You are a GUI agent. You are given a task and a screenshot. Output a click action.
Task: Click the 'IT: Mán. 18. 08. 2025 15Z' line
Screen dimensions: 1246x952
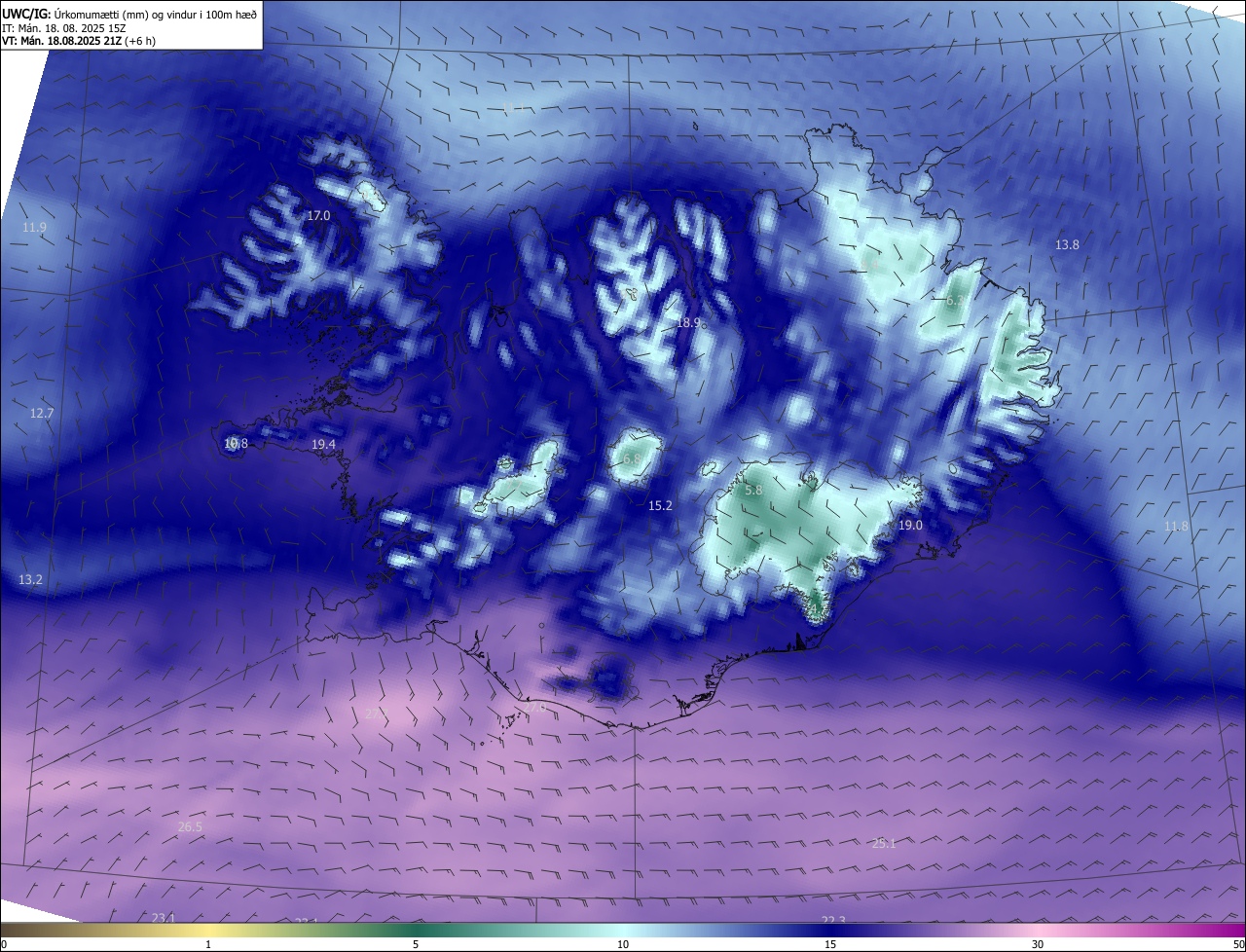pyautogui.click(x=63, y=27)
